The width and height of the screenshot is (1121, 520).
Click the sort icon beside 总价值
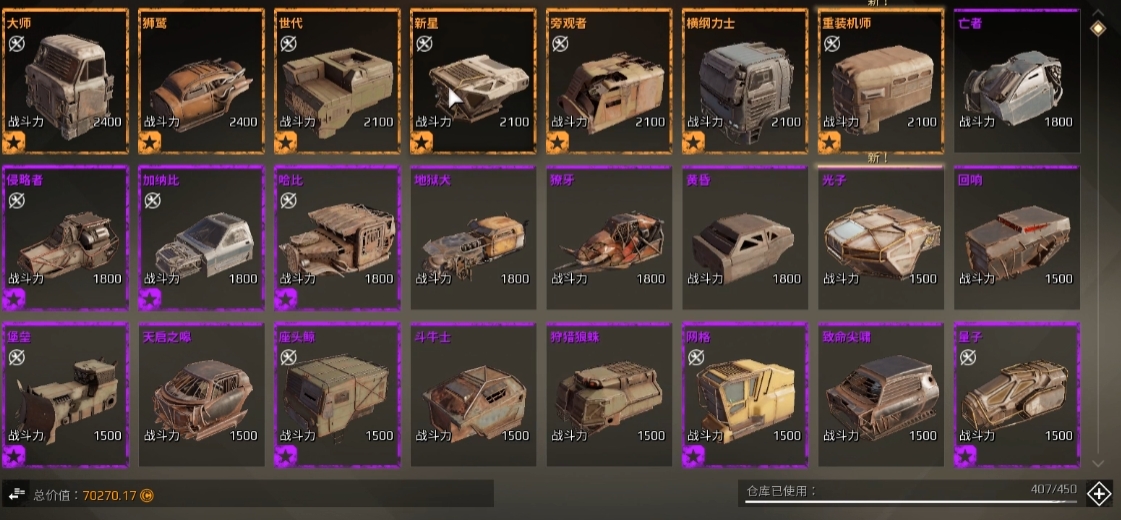click(x=16, y=493)
